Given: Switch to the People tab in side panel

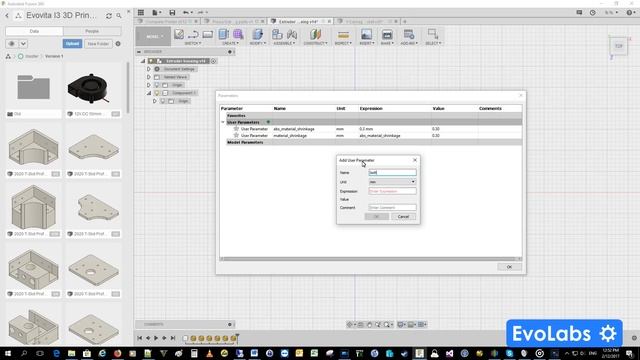Looking at the screenshot, I should pos(92,31).
